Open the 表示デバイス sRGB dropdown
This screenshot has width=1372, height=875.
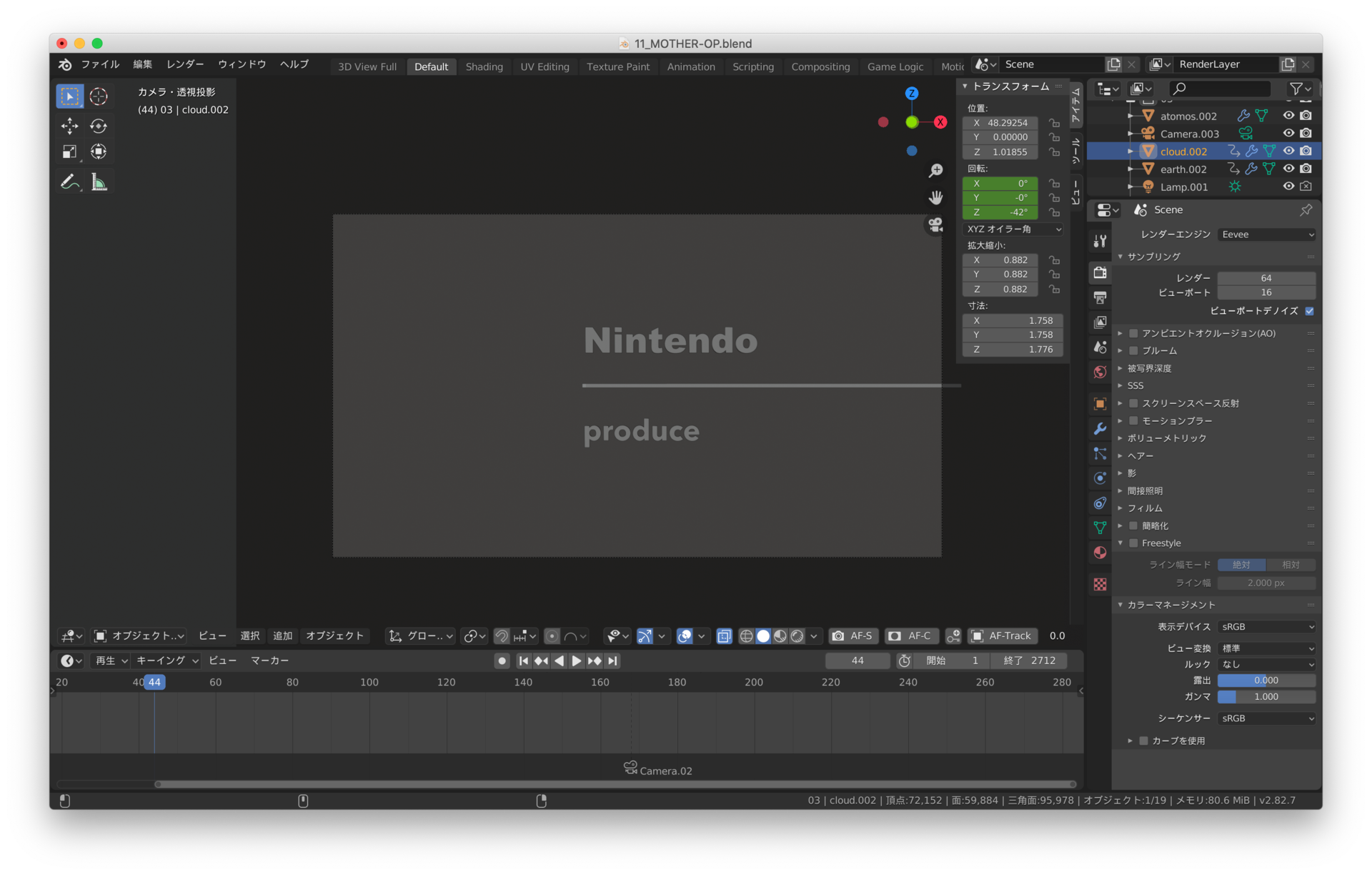coord(1266,627)
